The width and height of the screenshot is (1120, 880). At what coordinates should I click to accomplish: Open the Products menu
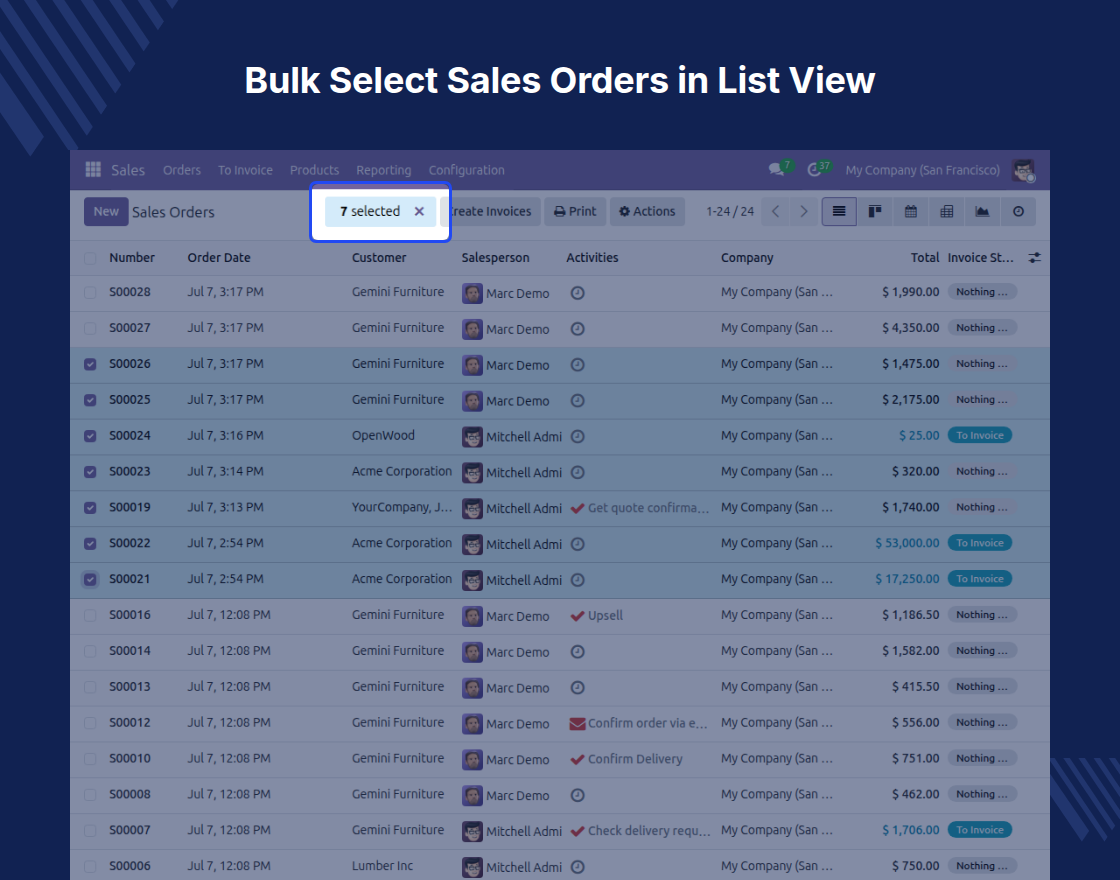tap(314, 170)
